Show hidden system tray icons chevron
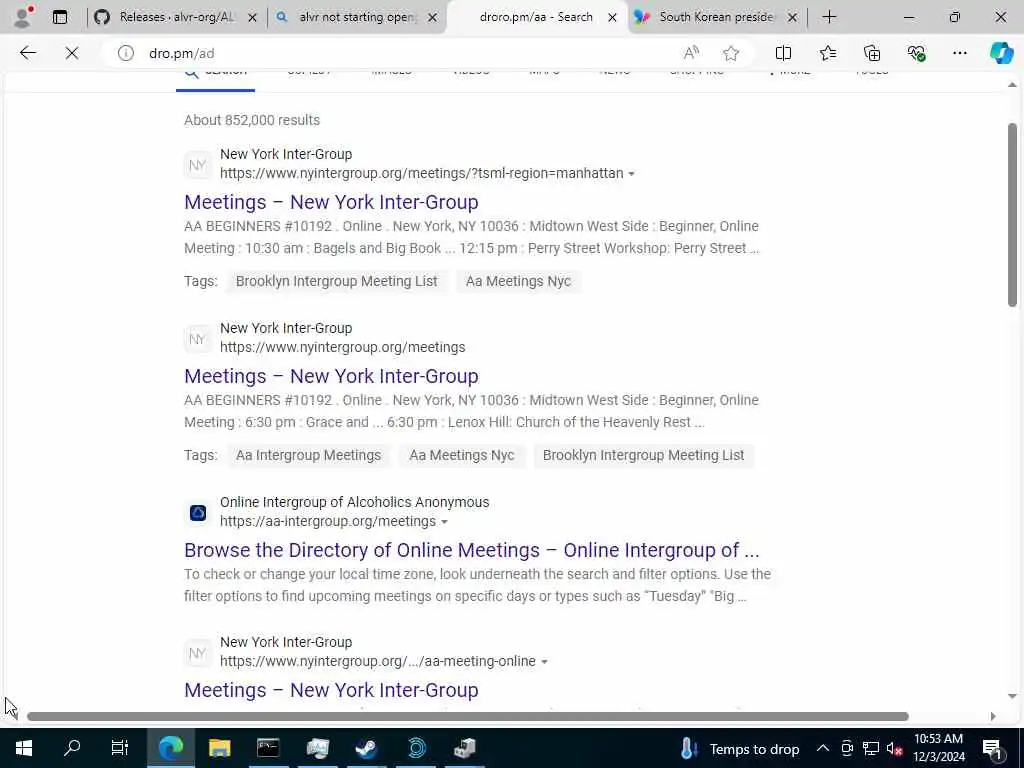This screenshot has width=1024, height=768. 823,748
